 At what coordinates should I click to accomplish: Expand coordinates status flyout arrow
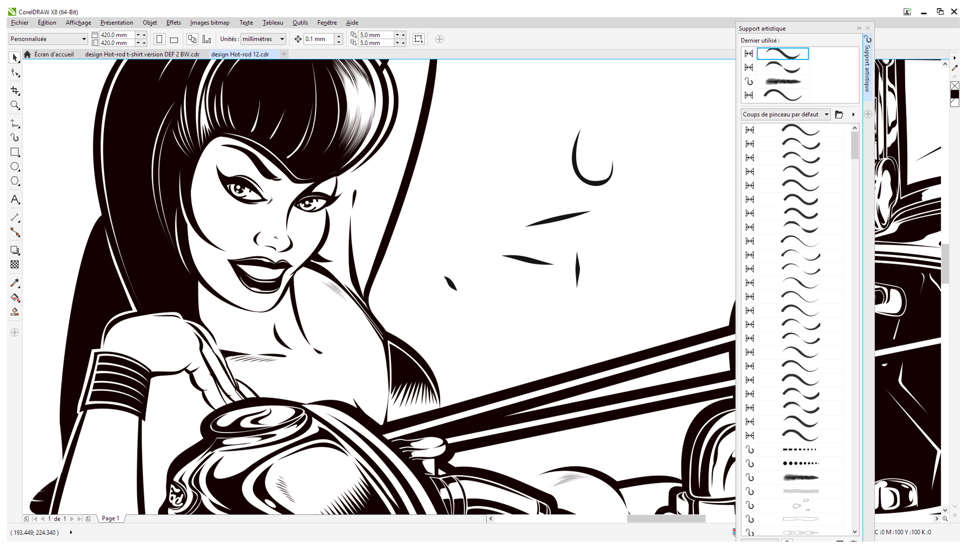[70, 532]
